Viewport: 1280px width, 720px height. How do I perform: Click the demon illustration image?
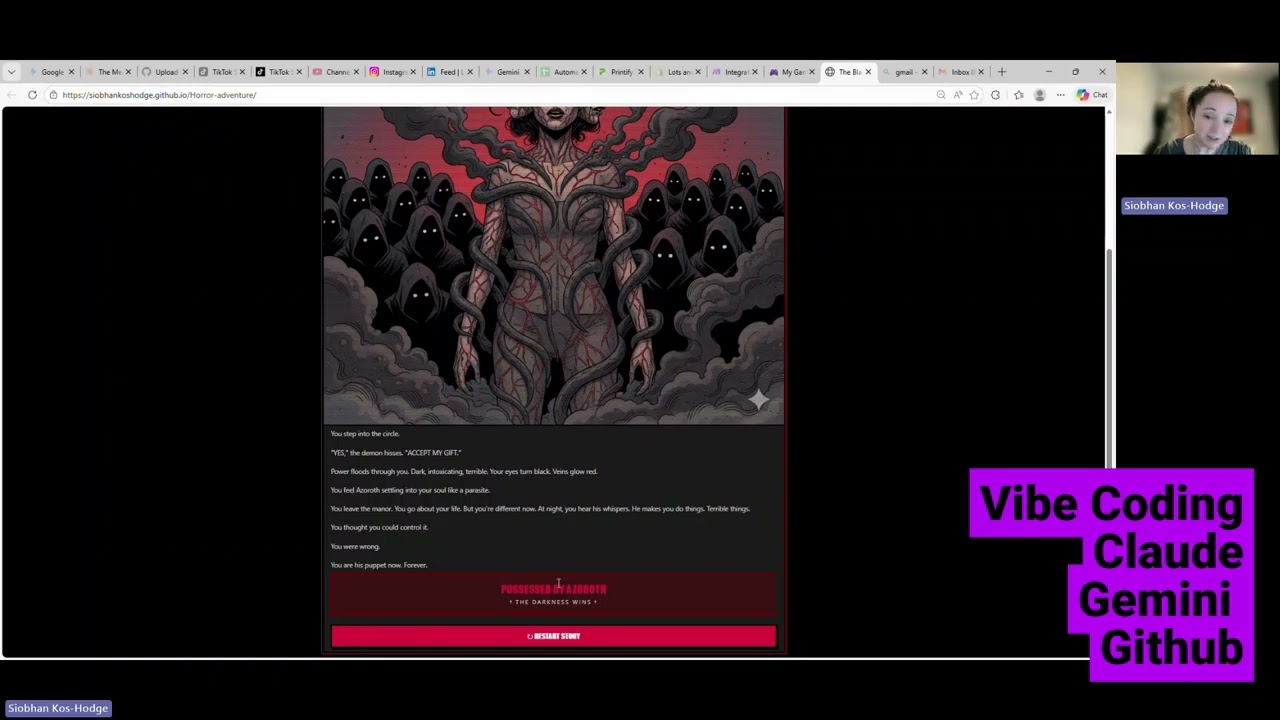pyautogui.click(x=554, y=266)
